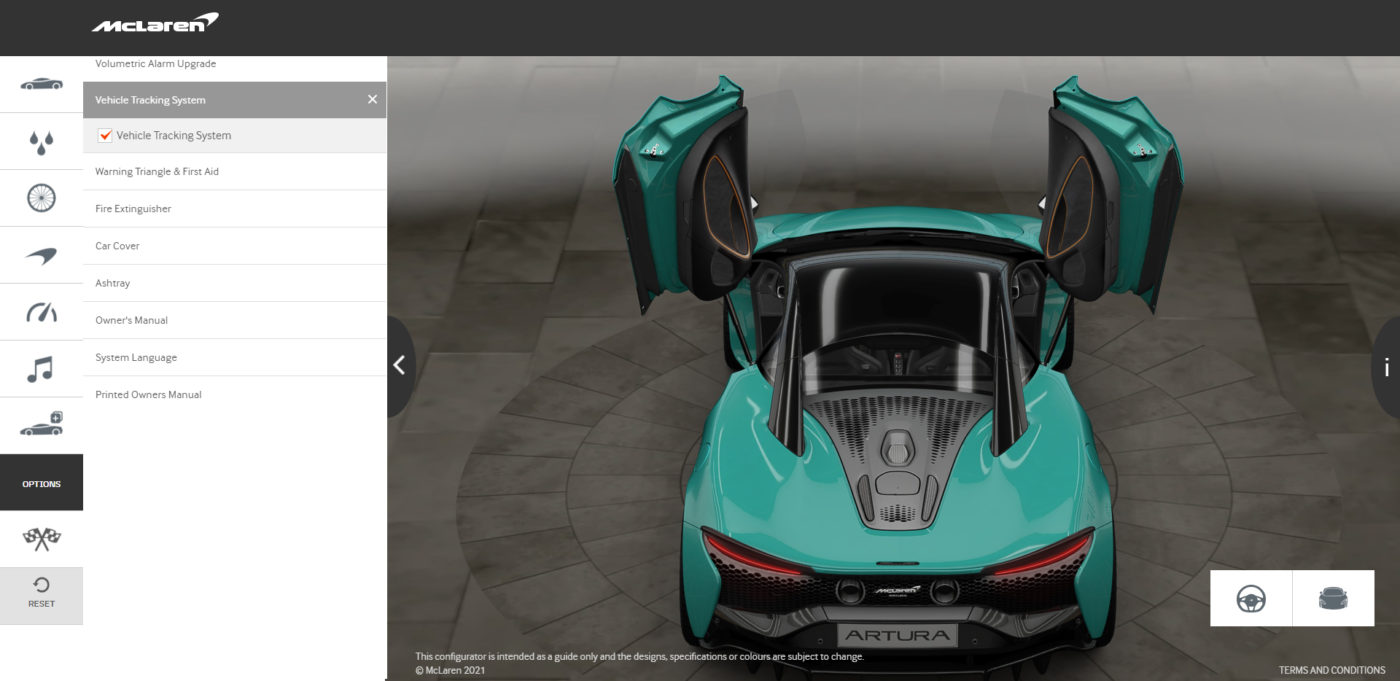Expand the System Language option
Viewport: 1400px width, 681px height.
click(x=234, y=357)
